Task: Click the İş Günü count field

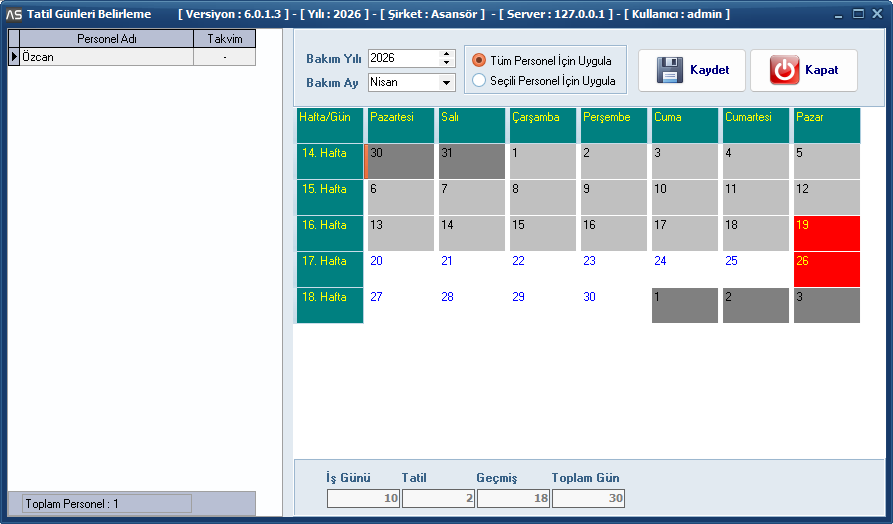Action: pos(364,498)
